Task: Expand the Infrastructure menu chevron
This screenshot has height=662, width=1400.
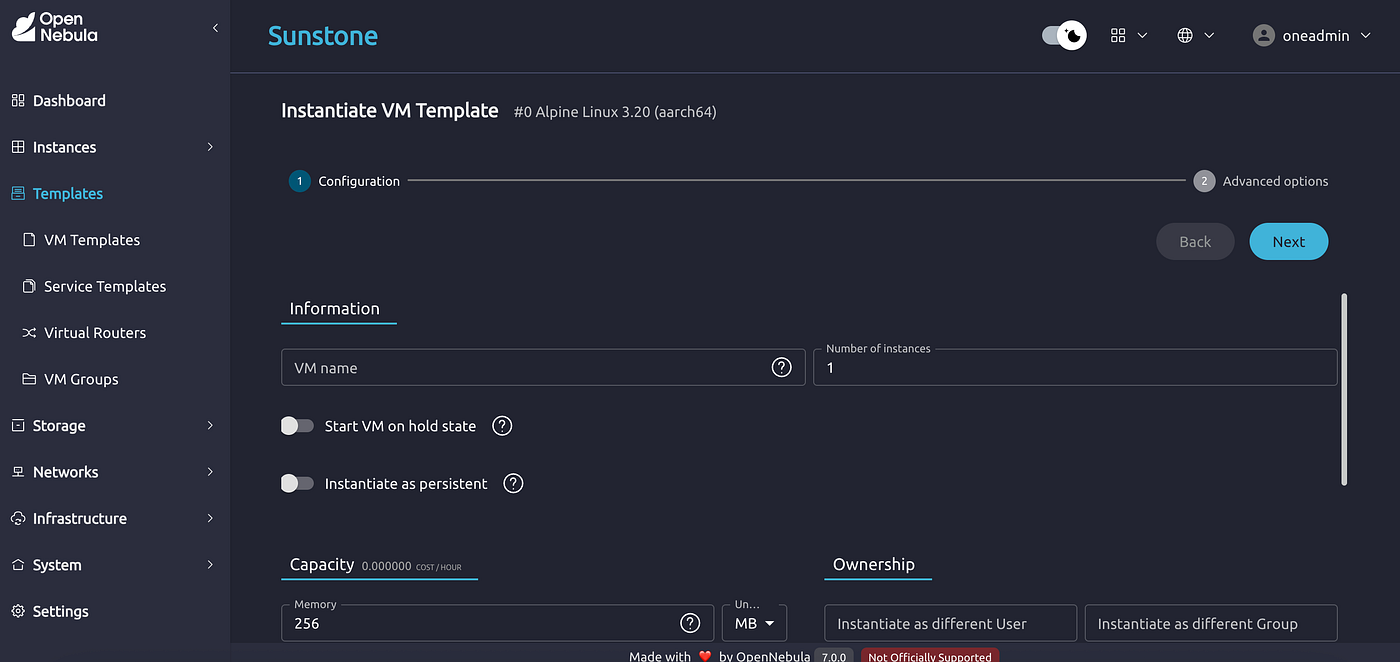Action: 210,519
